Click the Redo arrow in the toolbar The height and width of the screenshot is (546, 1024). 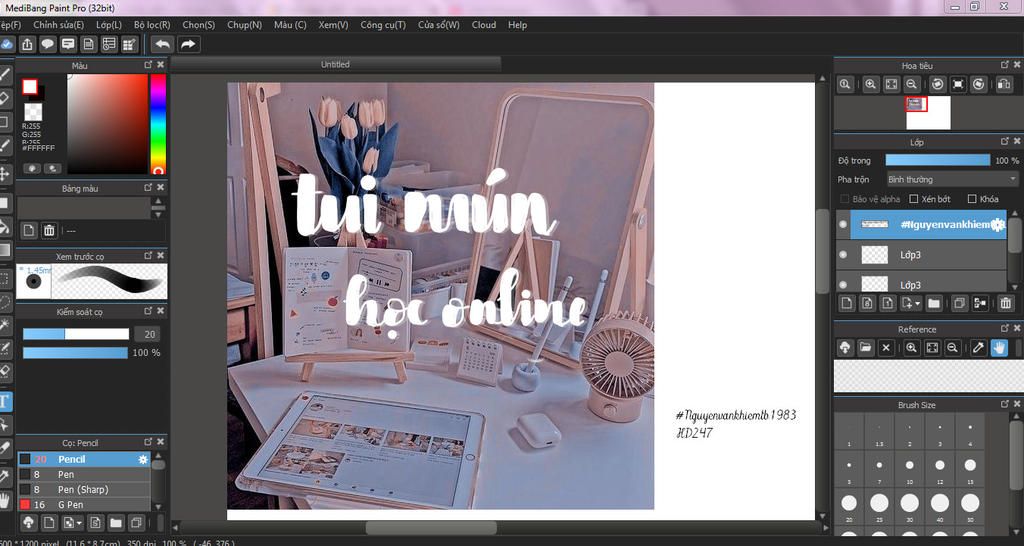187,44
